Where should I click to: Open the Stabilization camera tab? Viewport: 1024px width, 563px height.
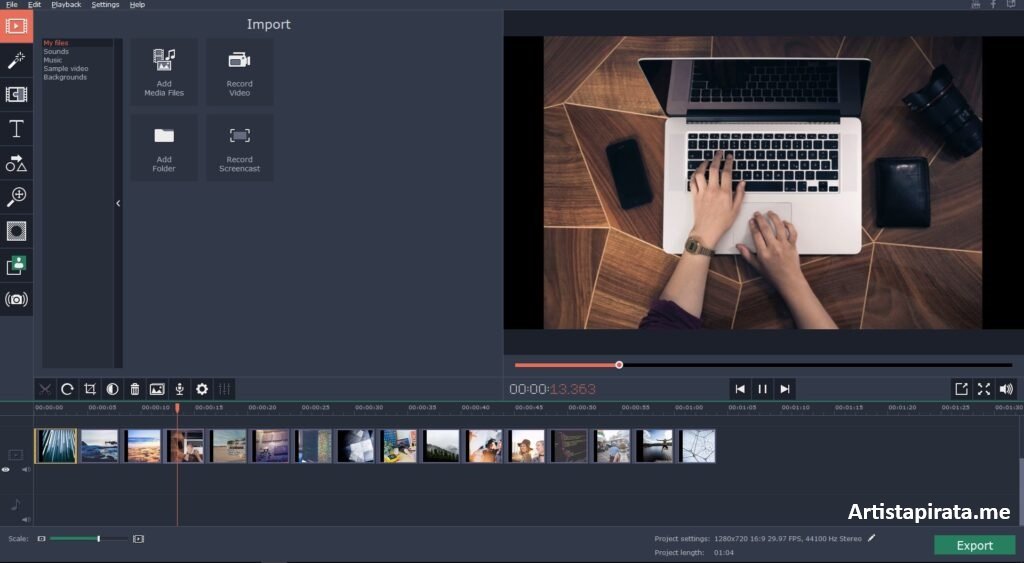[16, 299]
